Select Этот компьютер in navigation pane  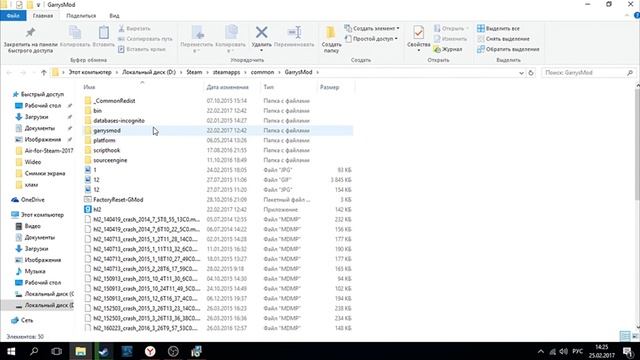42,215
